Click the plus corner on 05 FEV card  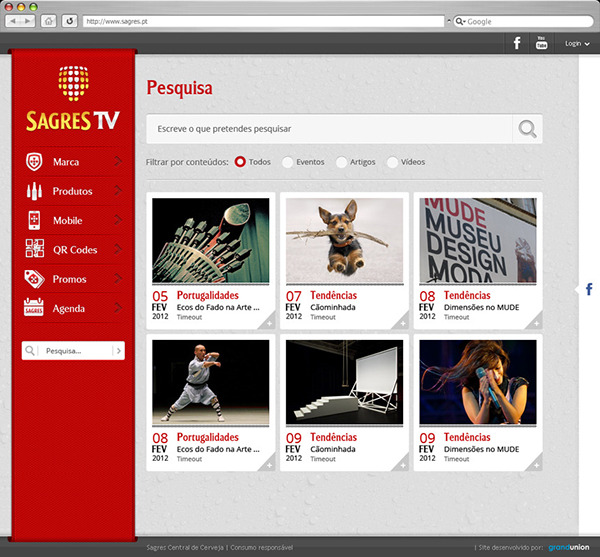point(269,323)
